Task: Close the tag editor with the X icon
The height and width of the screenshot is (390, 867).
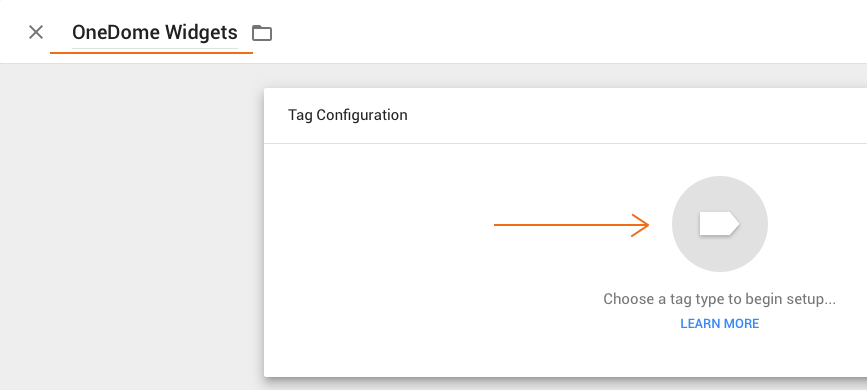Action: point(36,33)
